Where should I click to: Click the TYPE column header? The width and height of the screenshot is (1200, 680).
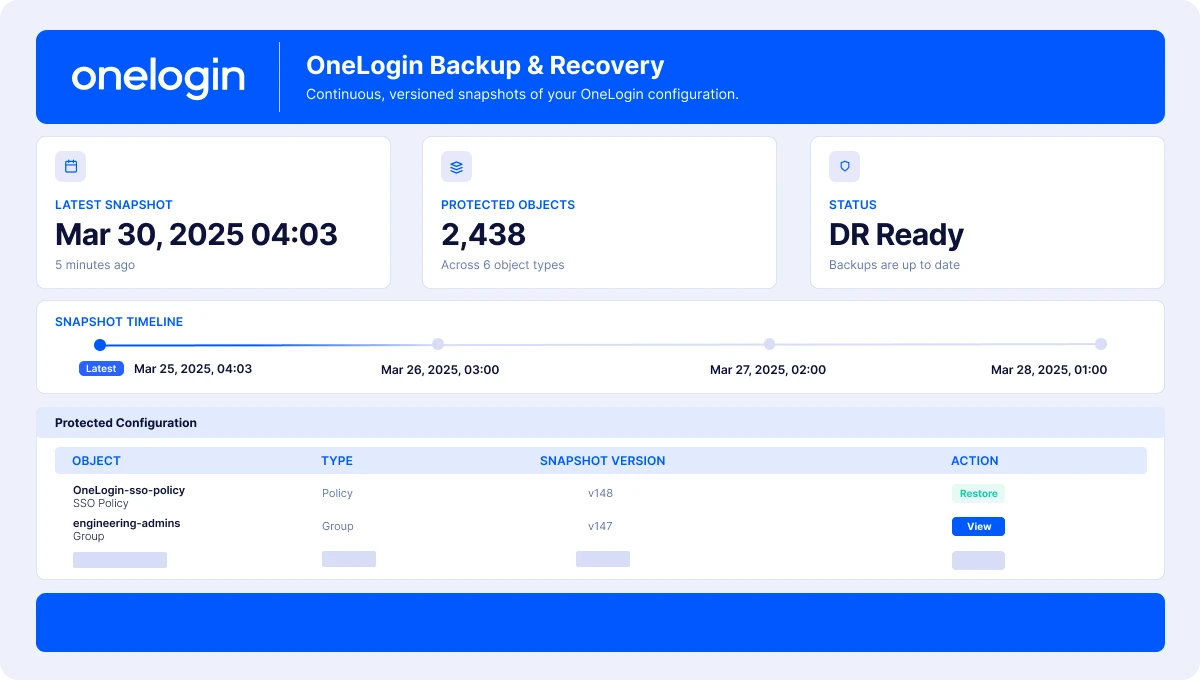[x=337, y=461]
